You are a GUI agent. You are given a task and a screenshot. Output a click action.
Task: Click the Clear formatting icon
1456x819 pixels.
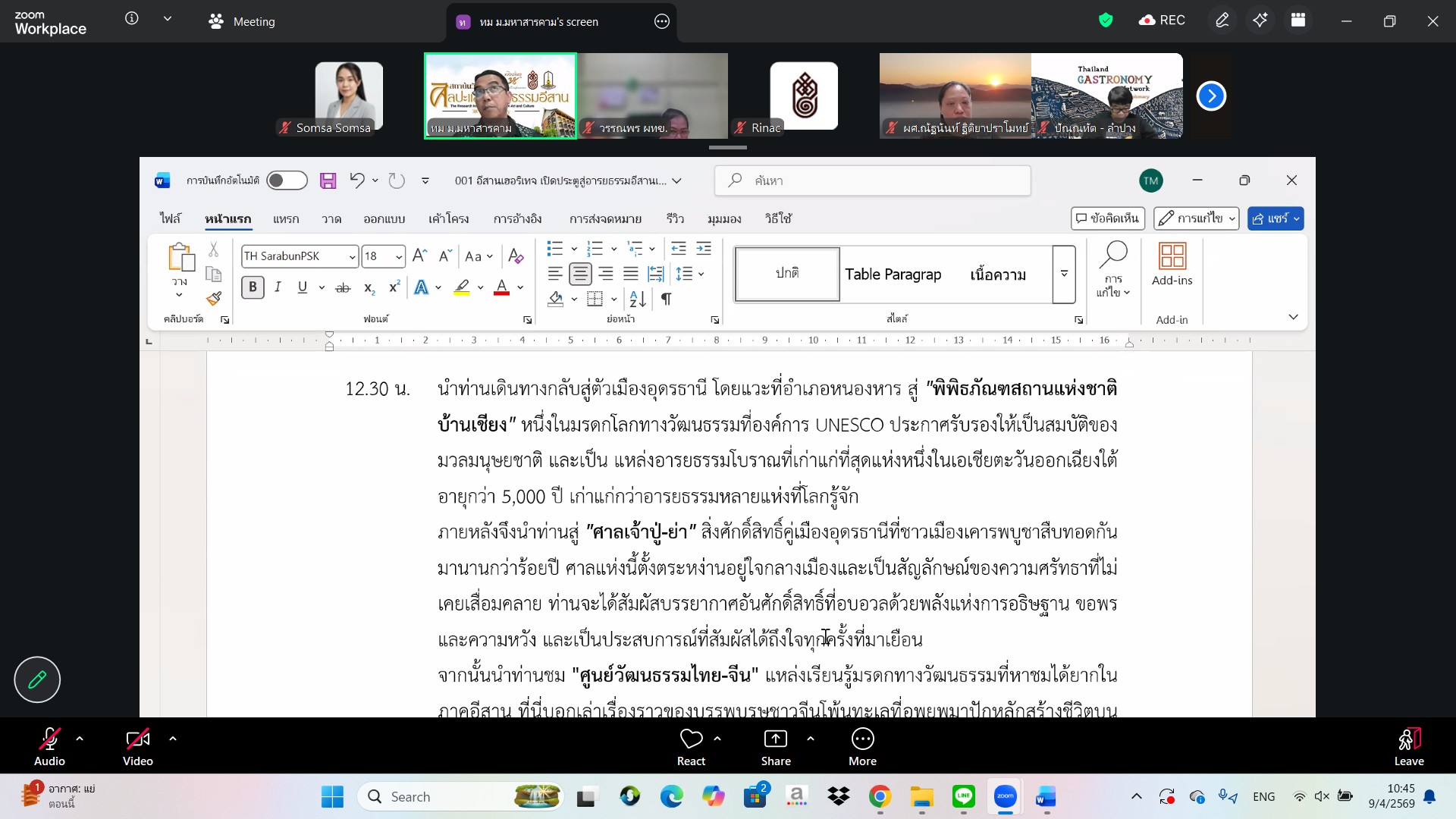click(516, 256)
